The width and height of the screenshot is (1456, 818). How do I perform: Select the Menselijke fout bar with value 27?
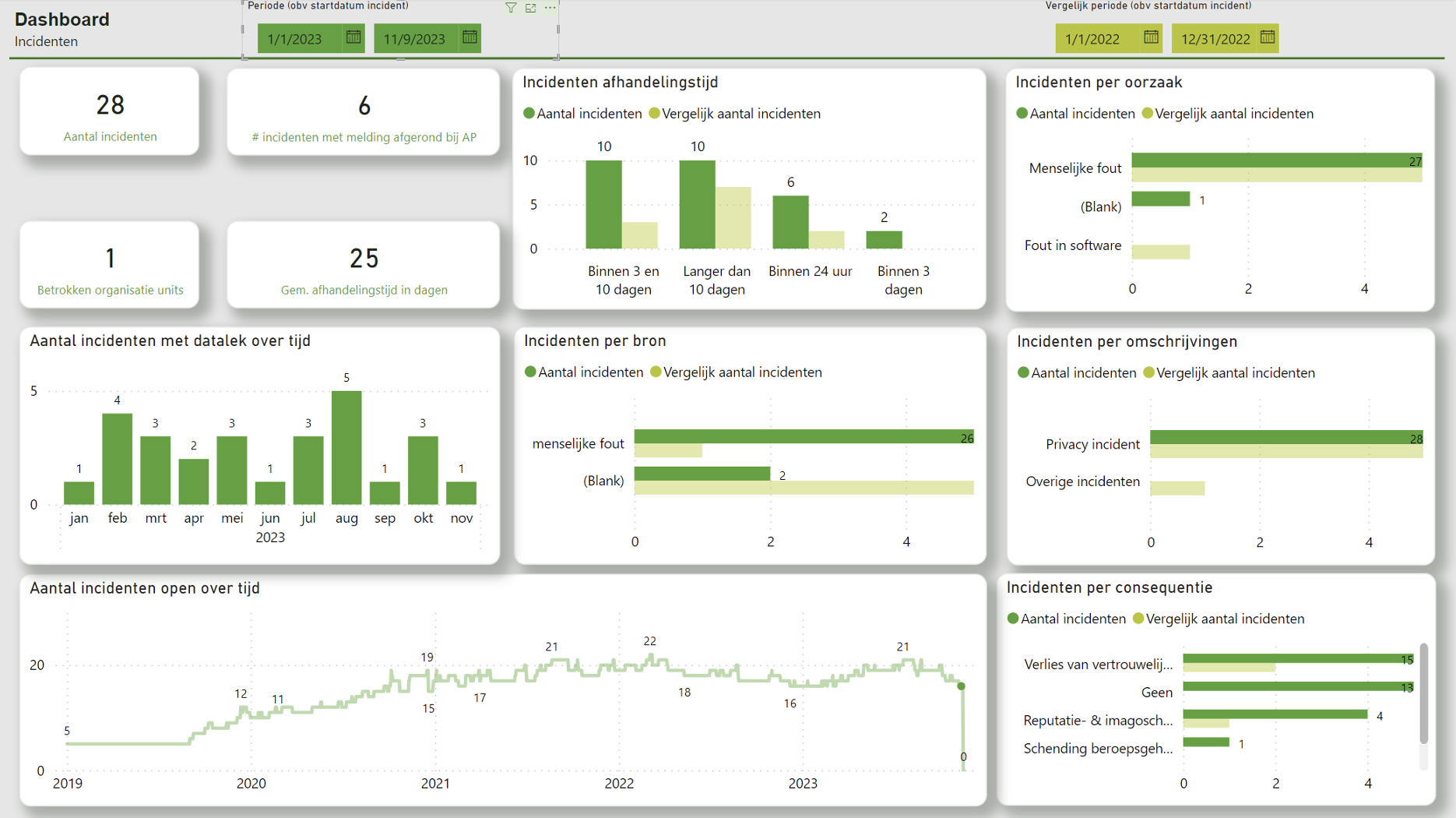point(1277,160)
